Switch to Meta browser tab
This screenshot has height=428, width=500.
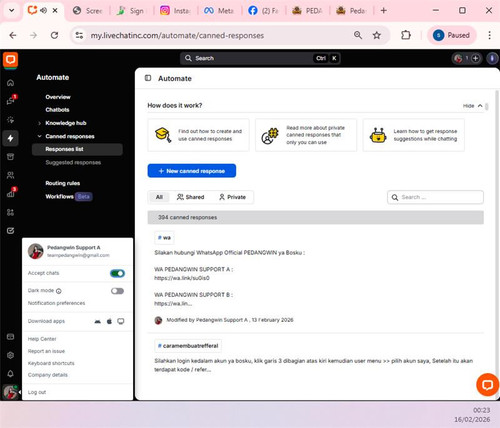[x=219, y=11]
